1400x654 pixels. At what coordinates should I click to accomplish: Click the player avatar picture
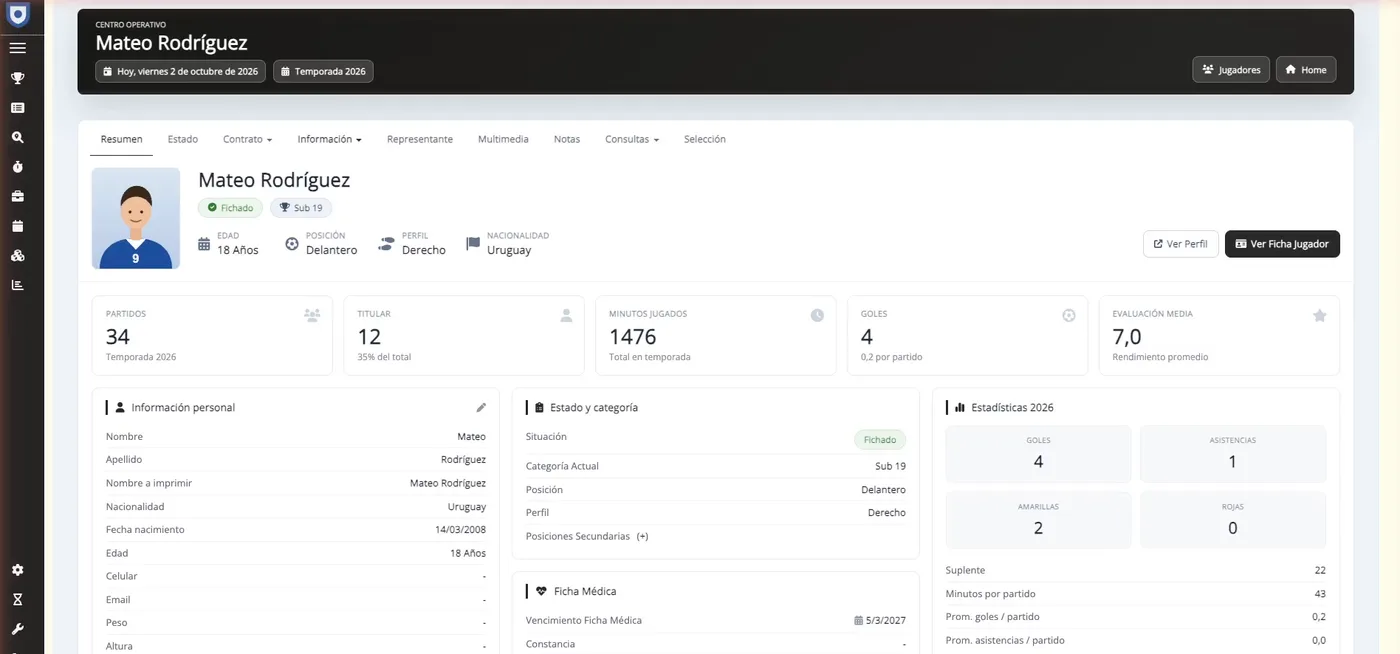pyautogui.click(x=136, y=218)
